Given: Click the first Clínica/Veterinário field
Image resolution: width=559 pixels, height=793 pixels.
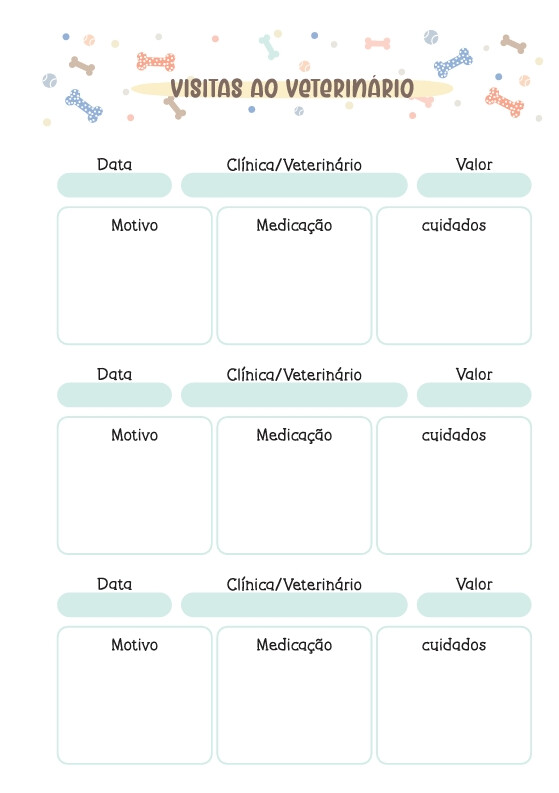Looking at the screenshot, I should click(x=294, y=185).
